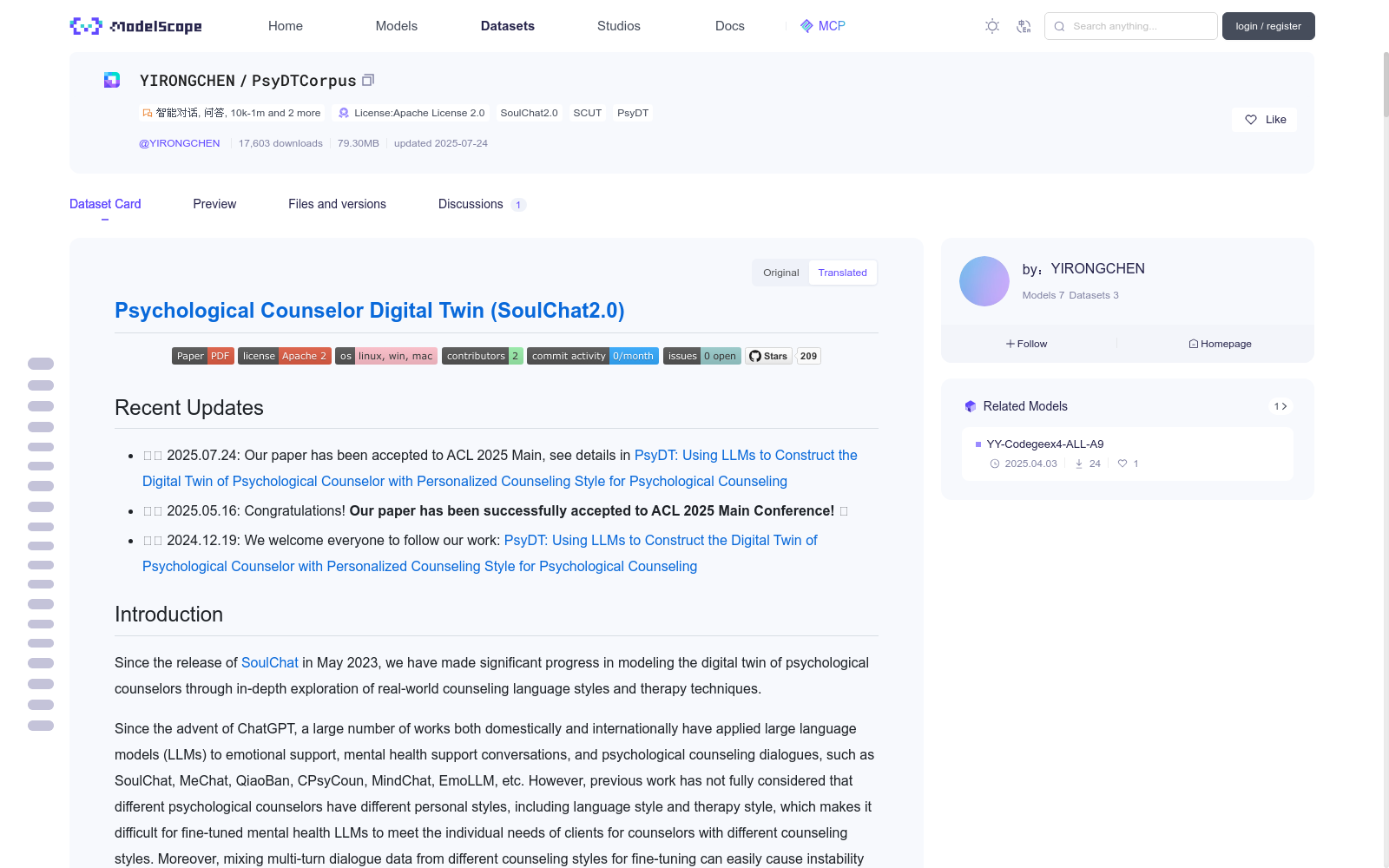1389x868 pixels.
Task: Open the Paper PDF badge
Action: pos(203,356)
